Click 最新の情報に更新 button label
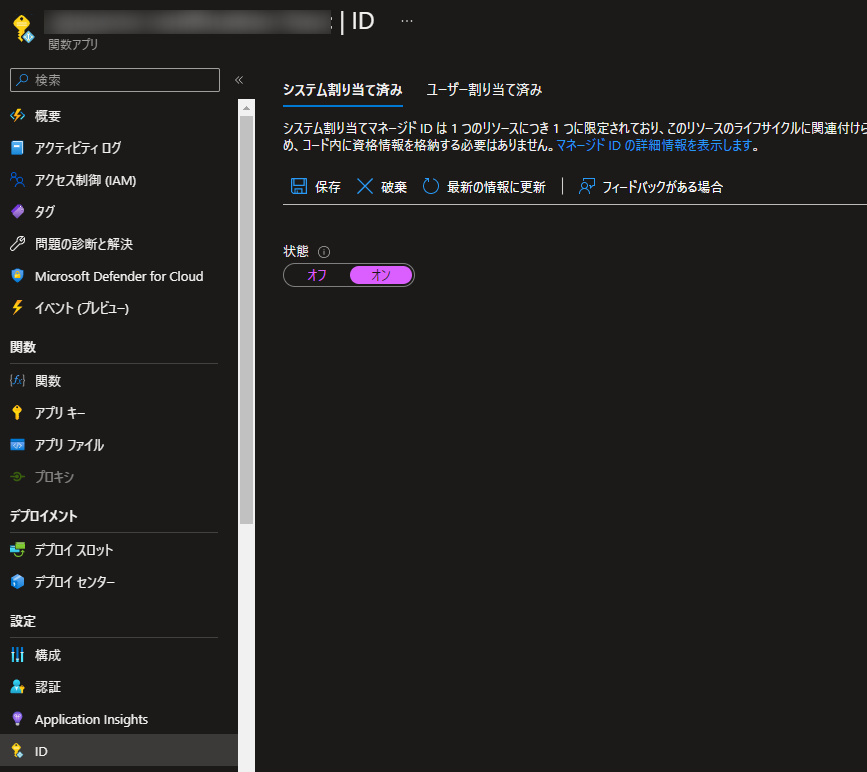The width and height of the screenshot is (867, 772). 496,187
